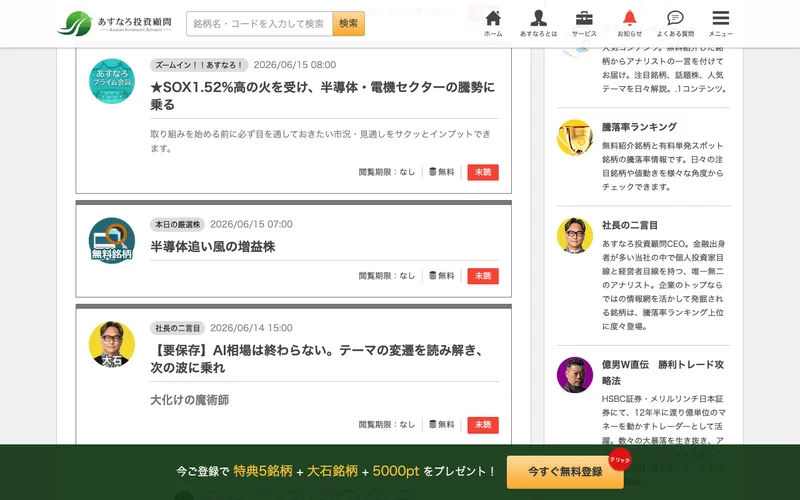Click the 社長の二言目 tag in article list

[177, 328]
